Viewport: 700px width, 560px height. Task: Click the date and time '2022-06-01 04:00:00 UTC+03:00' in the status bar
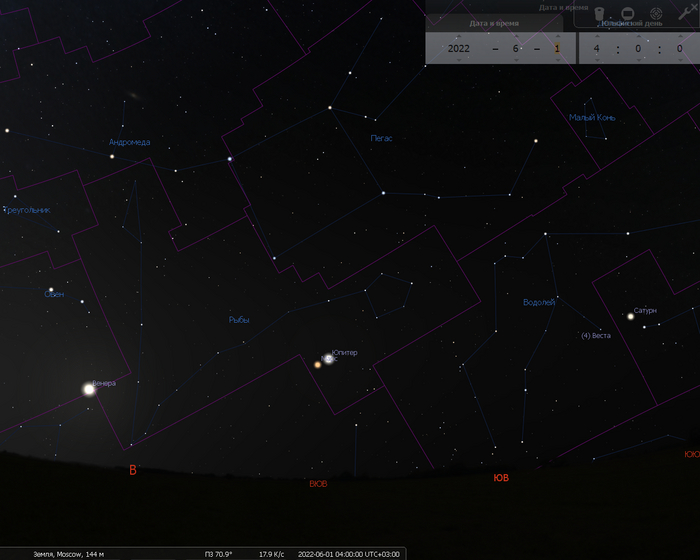pos(349,554)
